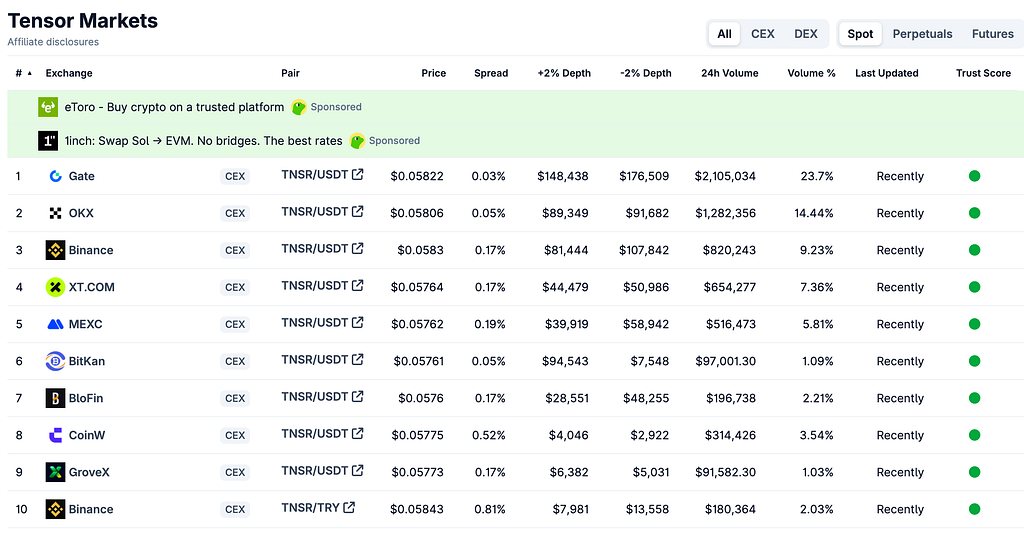Click the OKX exchange logo icon
1024x534 pixels.
click(56, 213)
